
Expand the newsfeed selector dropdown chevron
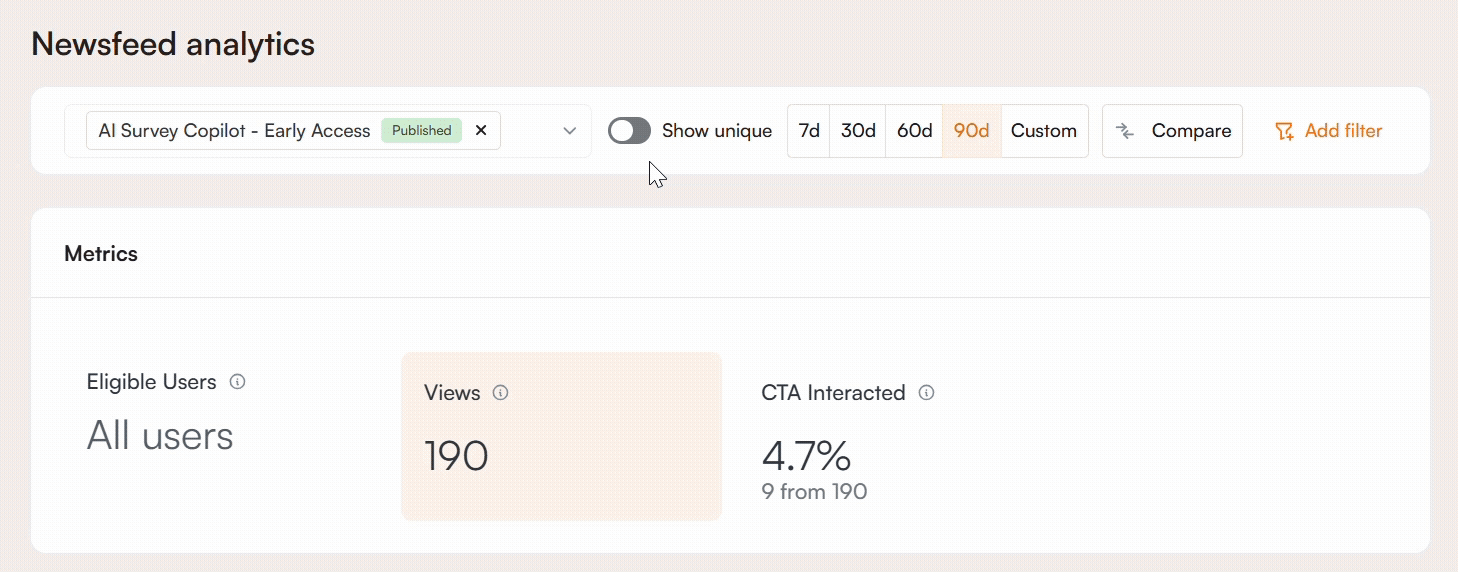570,131
